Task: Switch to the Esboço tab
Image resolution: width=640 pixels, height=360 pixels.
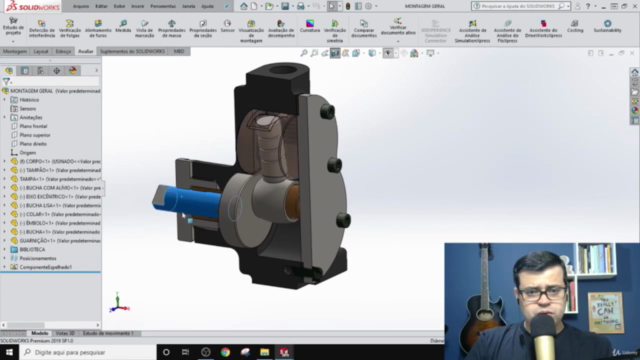Action: pyautogui.click(x=63, y=51)
